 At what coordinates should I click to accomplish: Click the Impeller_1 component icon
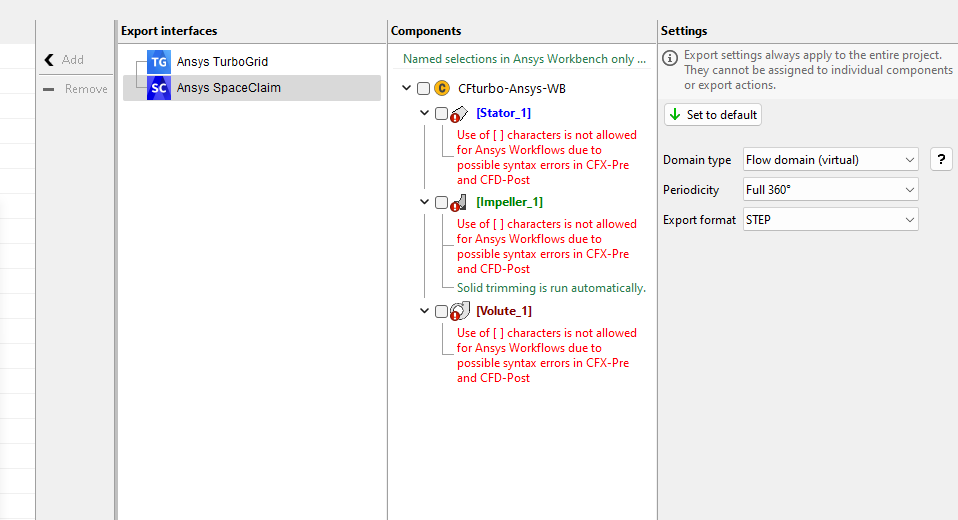tap(459, 202)
